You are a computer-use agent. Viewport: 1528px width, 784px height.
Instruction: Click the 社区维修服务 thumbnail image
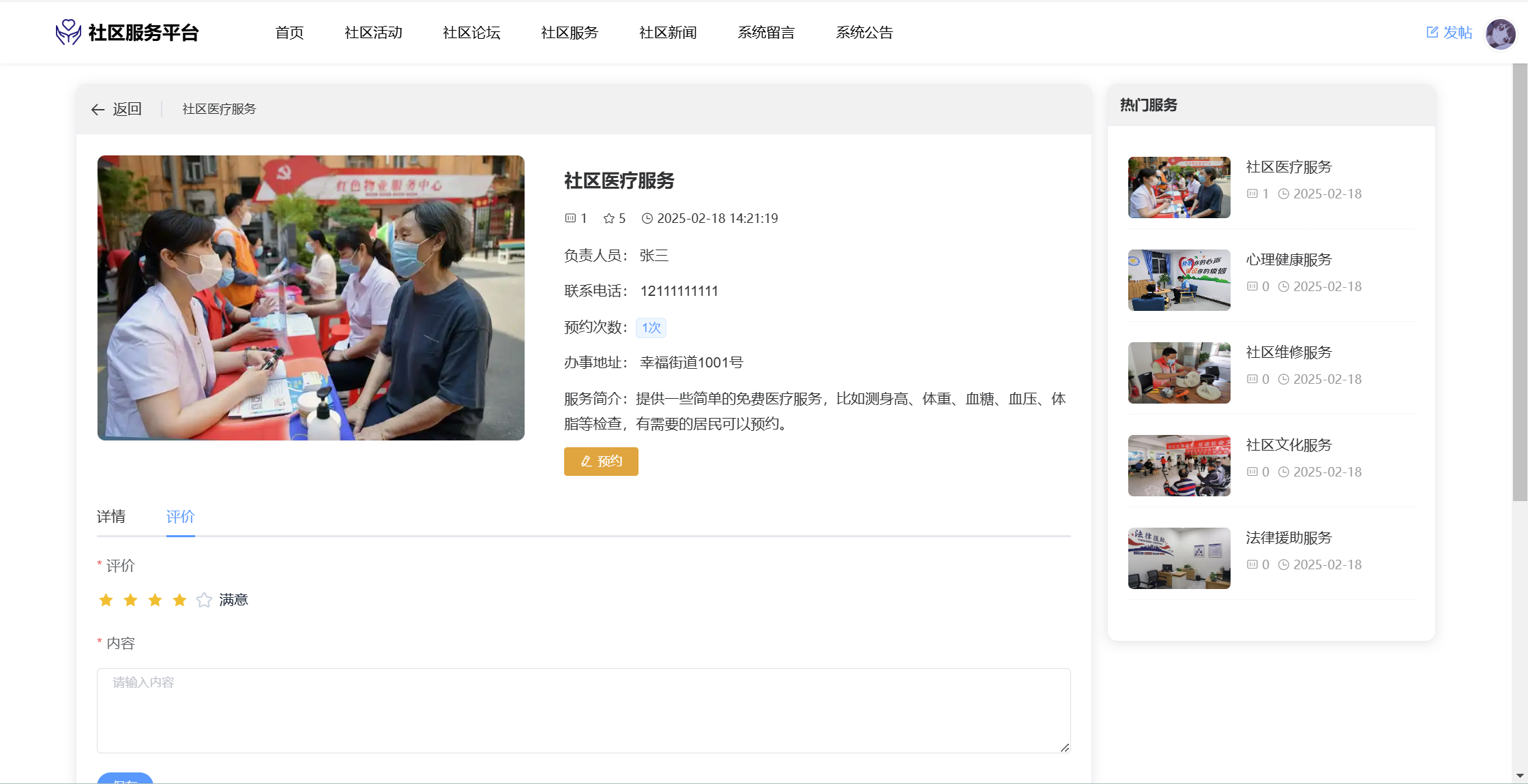pyautogui.click(x=1179, y=373)
